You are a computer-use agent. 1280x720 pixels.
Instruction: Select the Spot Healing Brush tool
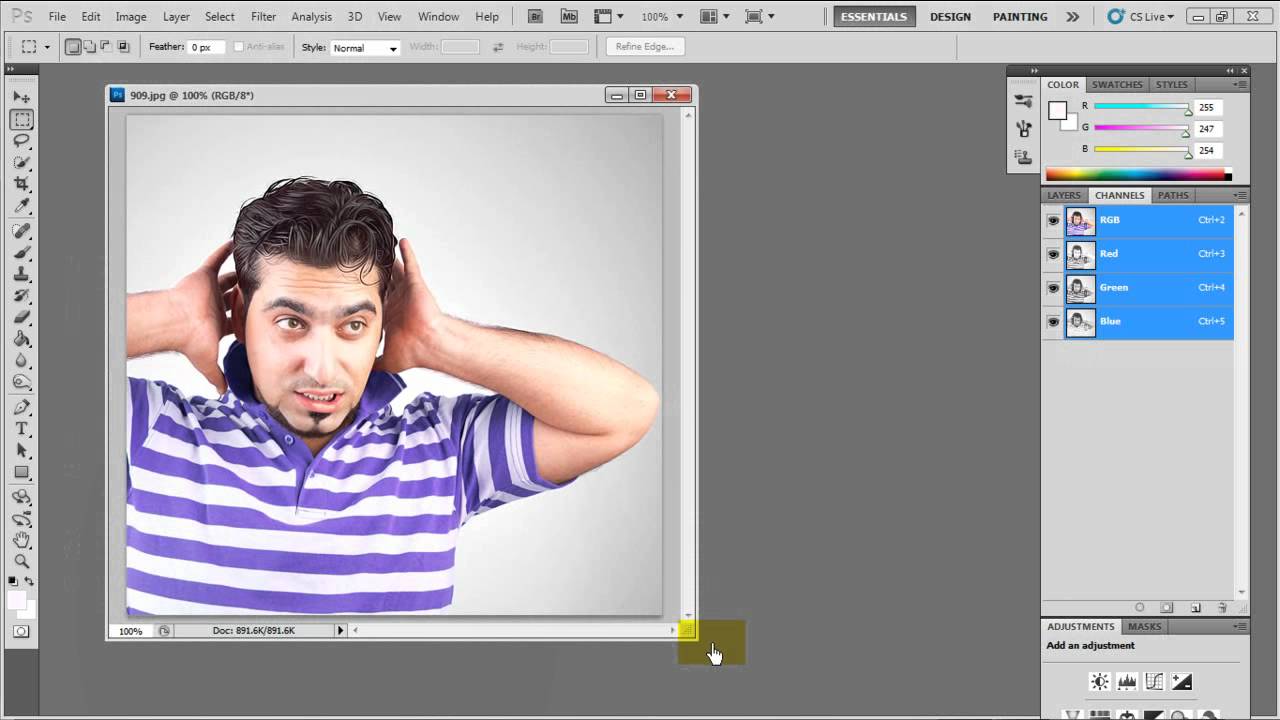21,231
